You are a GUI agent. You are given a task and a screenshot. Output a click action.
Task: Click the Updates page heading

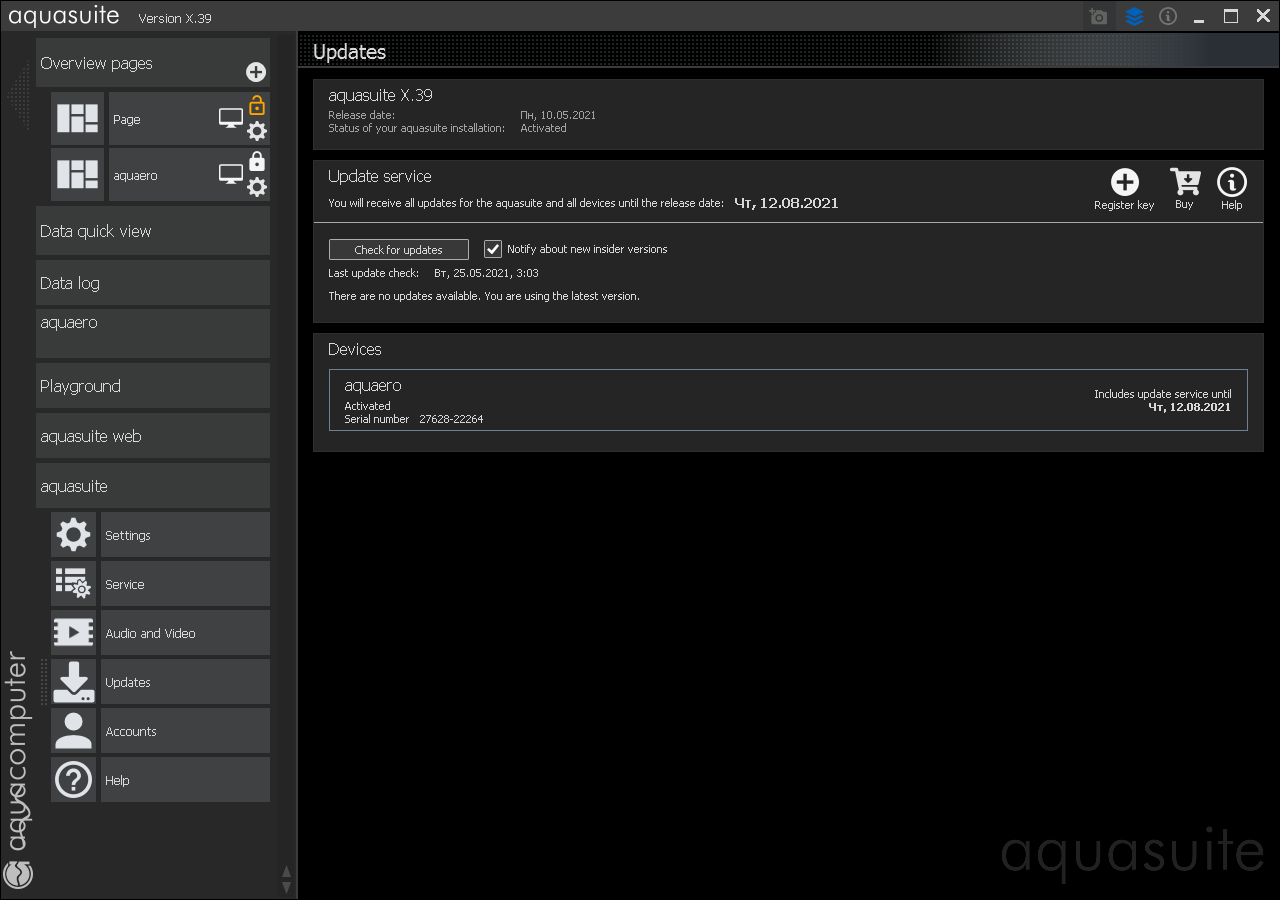pos(349,52)
